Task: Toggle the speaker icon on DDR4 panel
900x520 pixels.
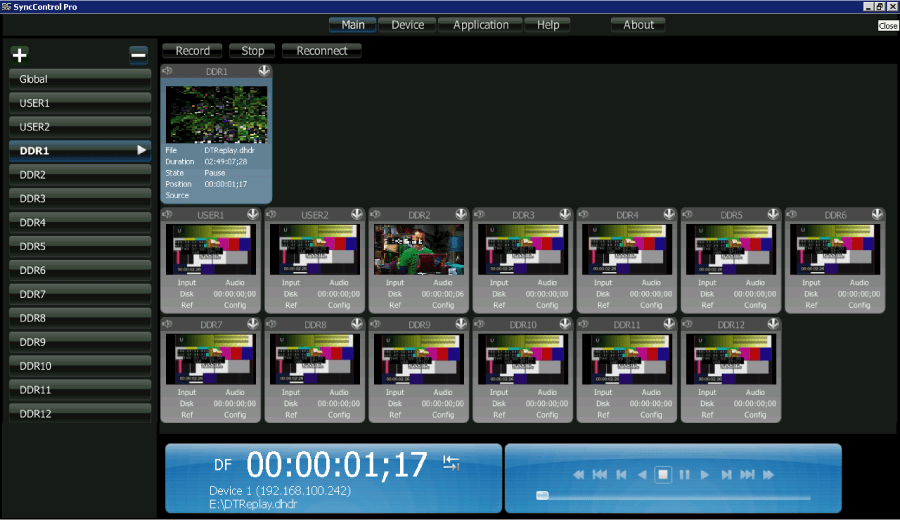Action: coord(583,214)
